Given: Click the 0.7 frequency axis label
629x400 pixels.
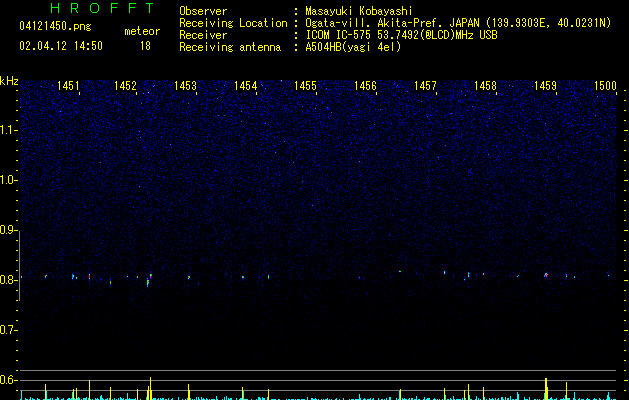Looking at the screenshot, I should click(x=8, y=330).
